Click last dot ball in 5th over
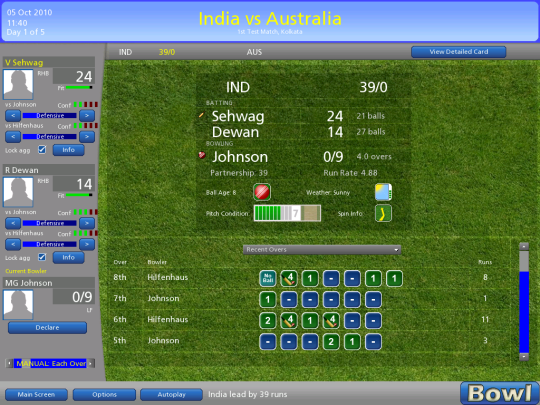Image resolution: width=540 pixels, height=405 pixels. click(x=373, y=342)
